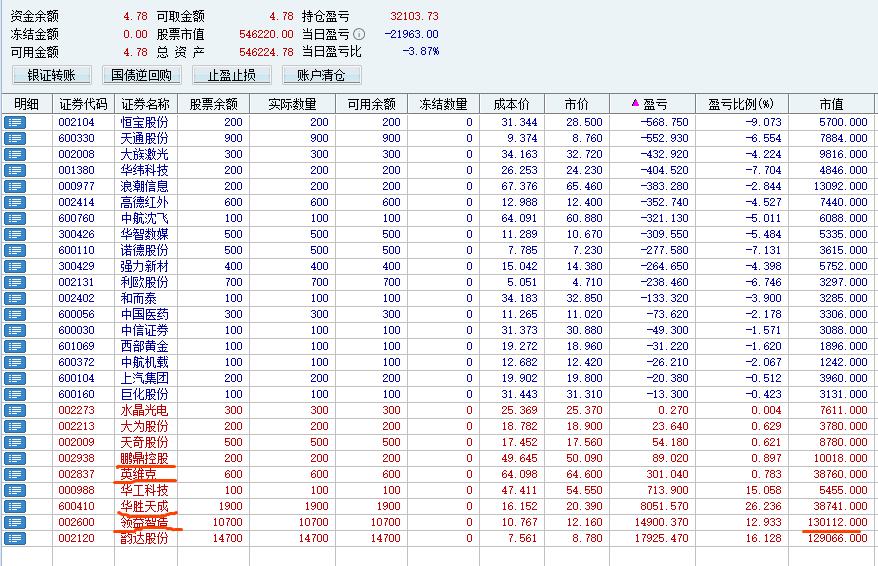This screenshot has height=566, width=878.
Task: Open detail icon for 华工科技 row
Action: [15, 490]
